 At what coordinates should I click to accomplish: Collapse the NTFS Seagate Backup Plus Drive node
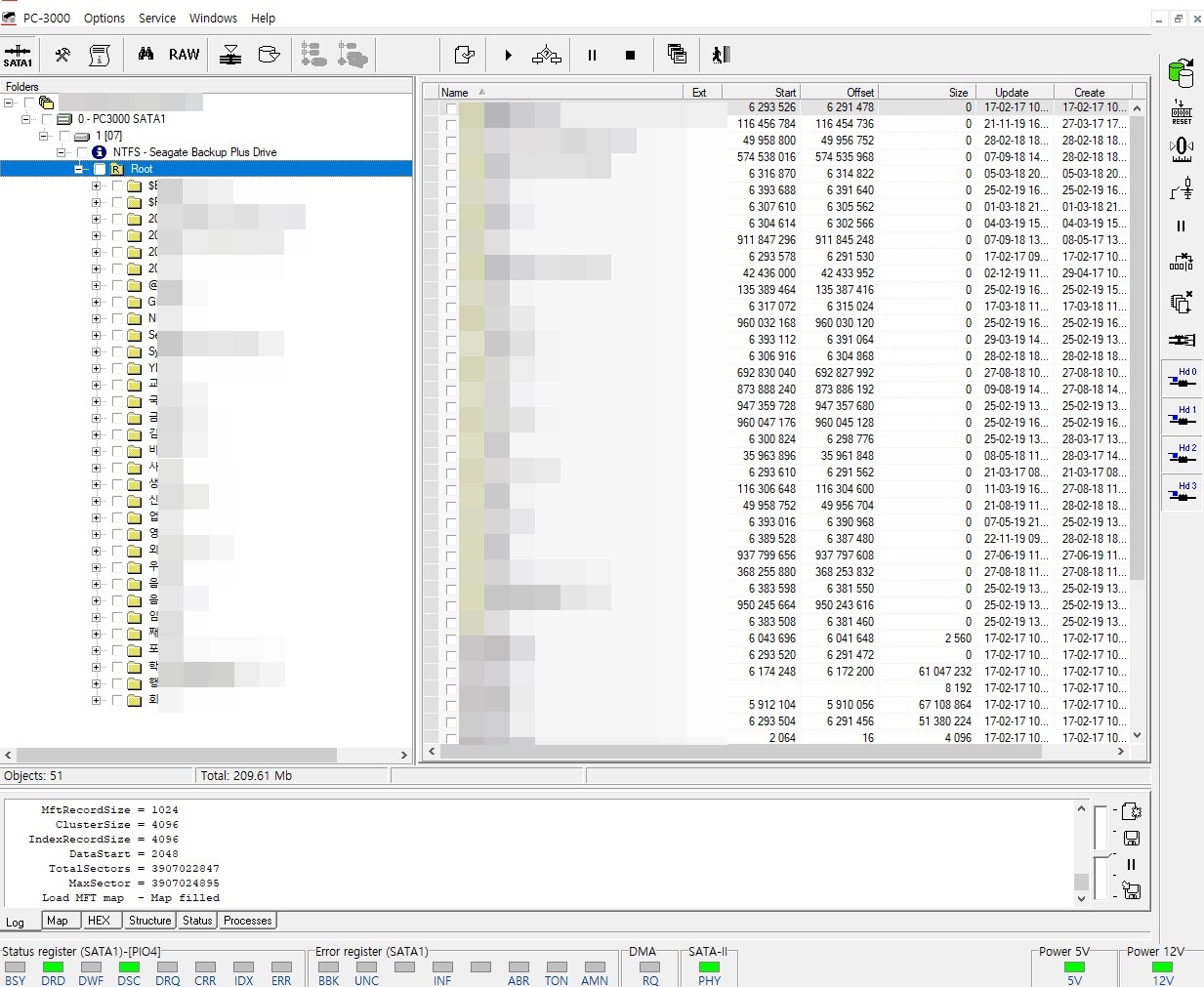61,152
